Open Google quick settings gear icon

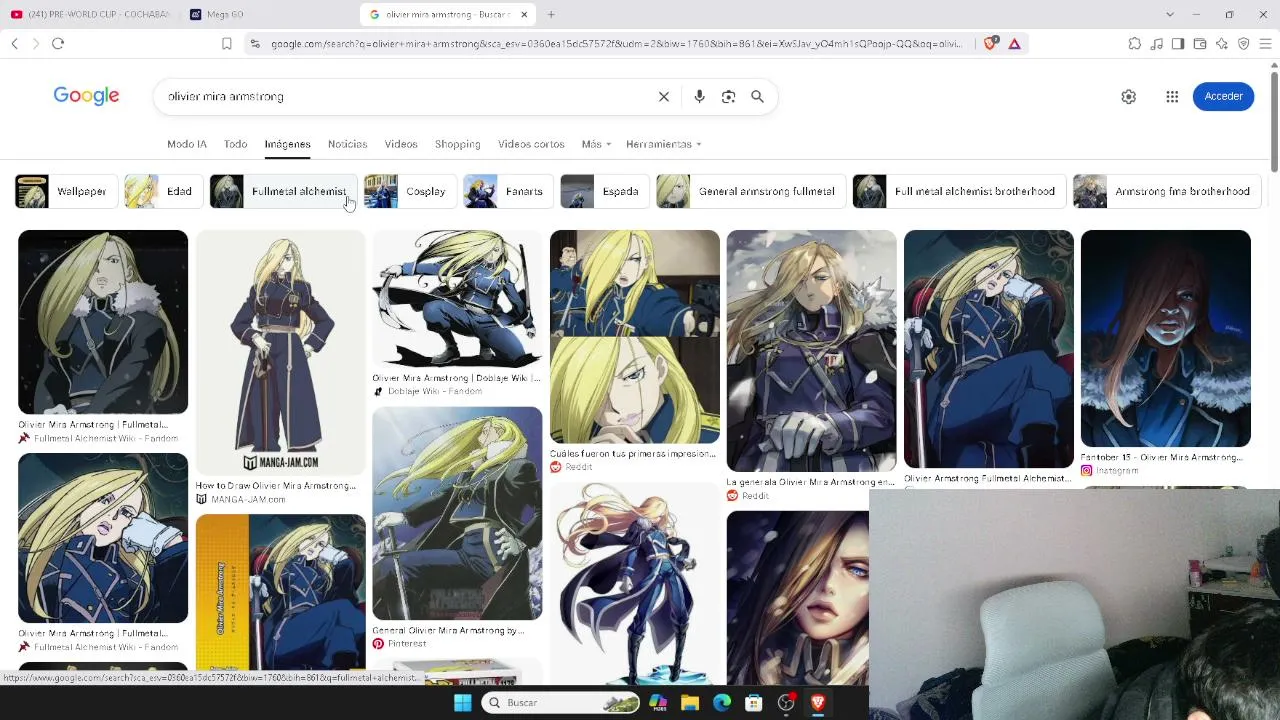point(1128,97)
